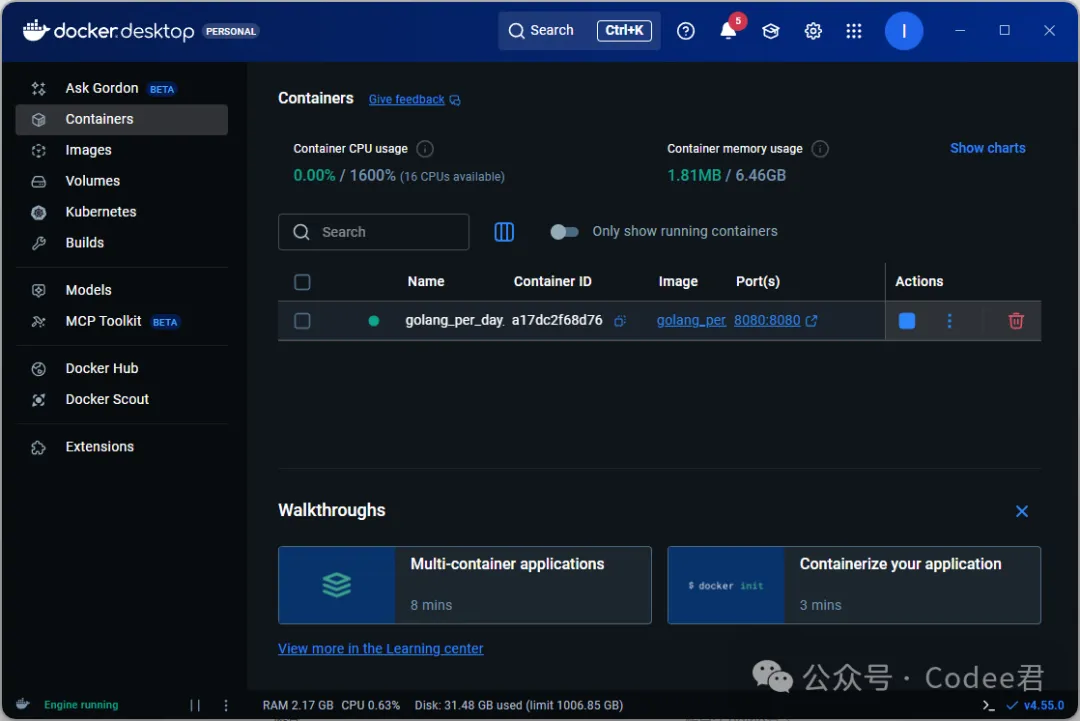The image size is (1080, 721).
Task: Open settings gear icon in header
Action: click(813, 31)
